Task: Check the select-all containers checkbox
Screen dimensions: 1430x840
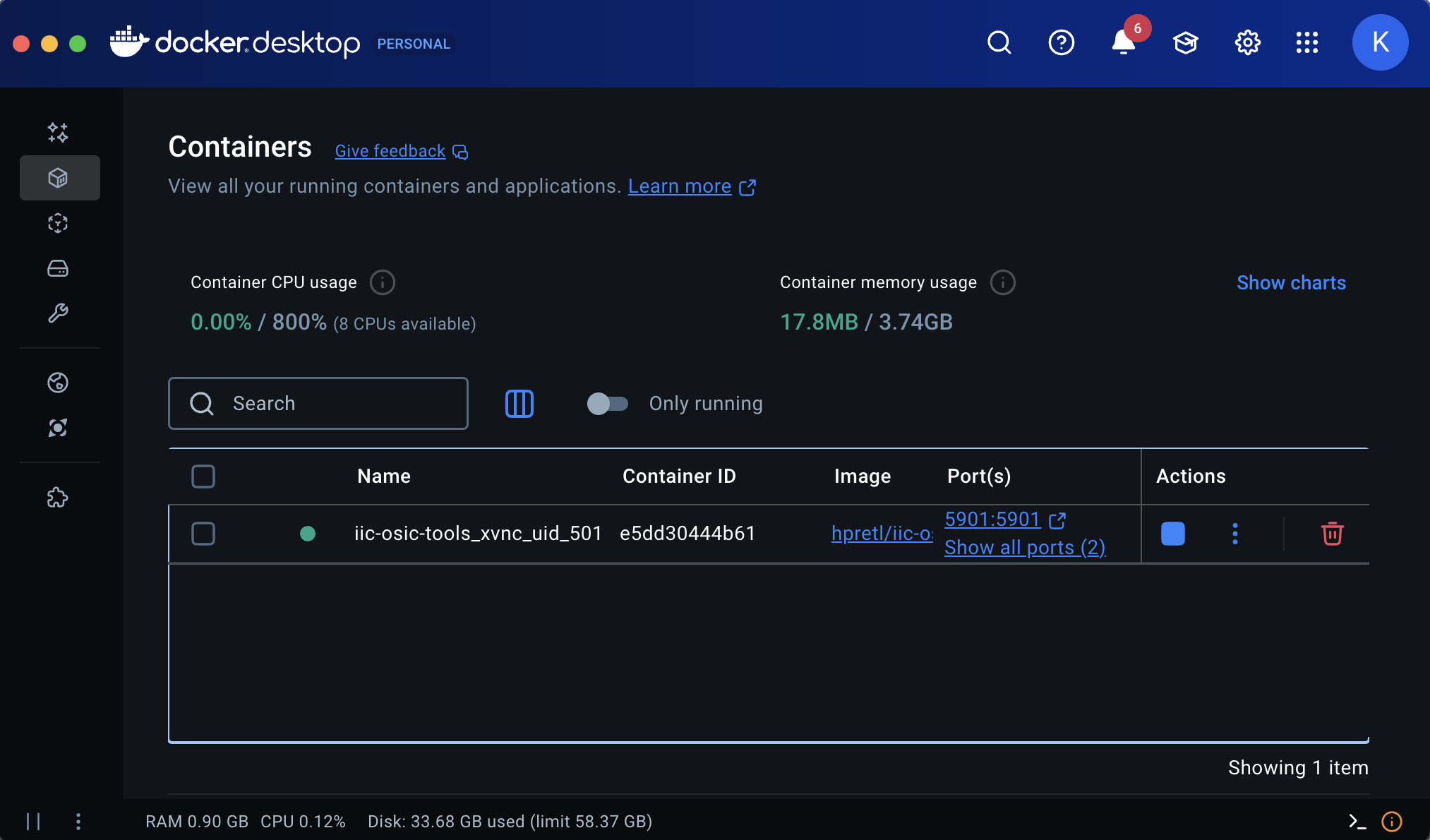Action: tap(203, 476)
